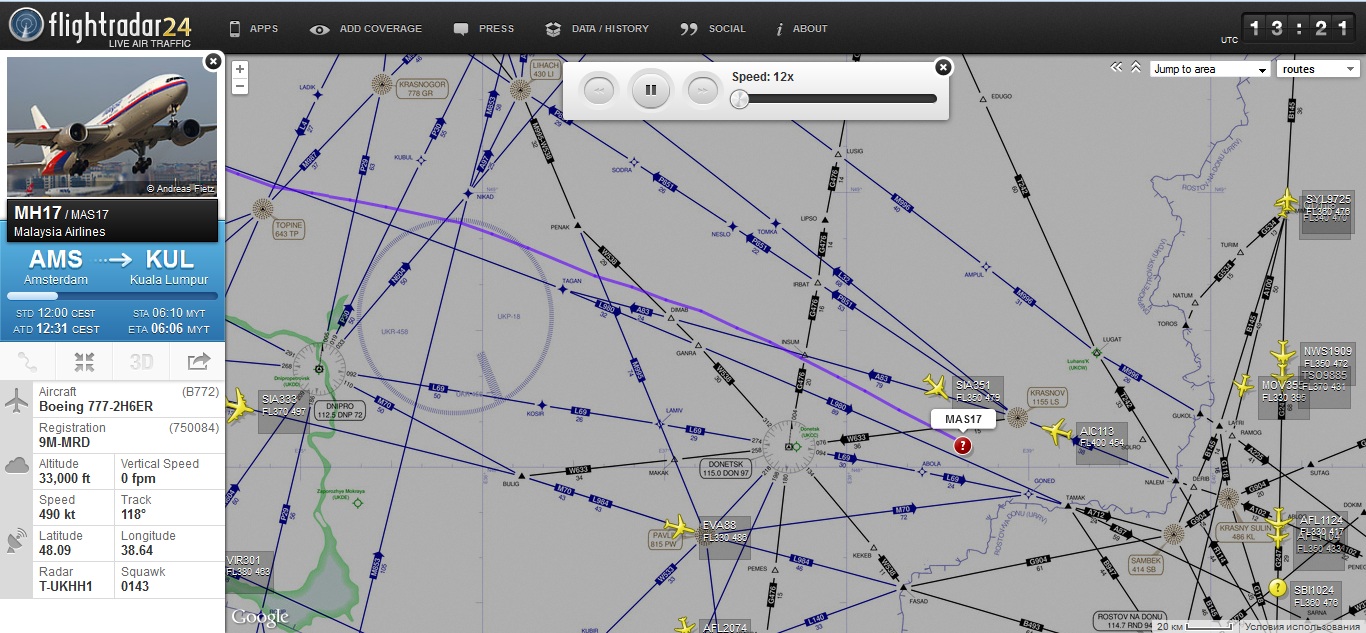Open the DATA / HISTORY menu

point(598,29)
